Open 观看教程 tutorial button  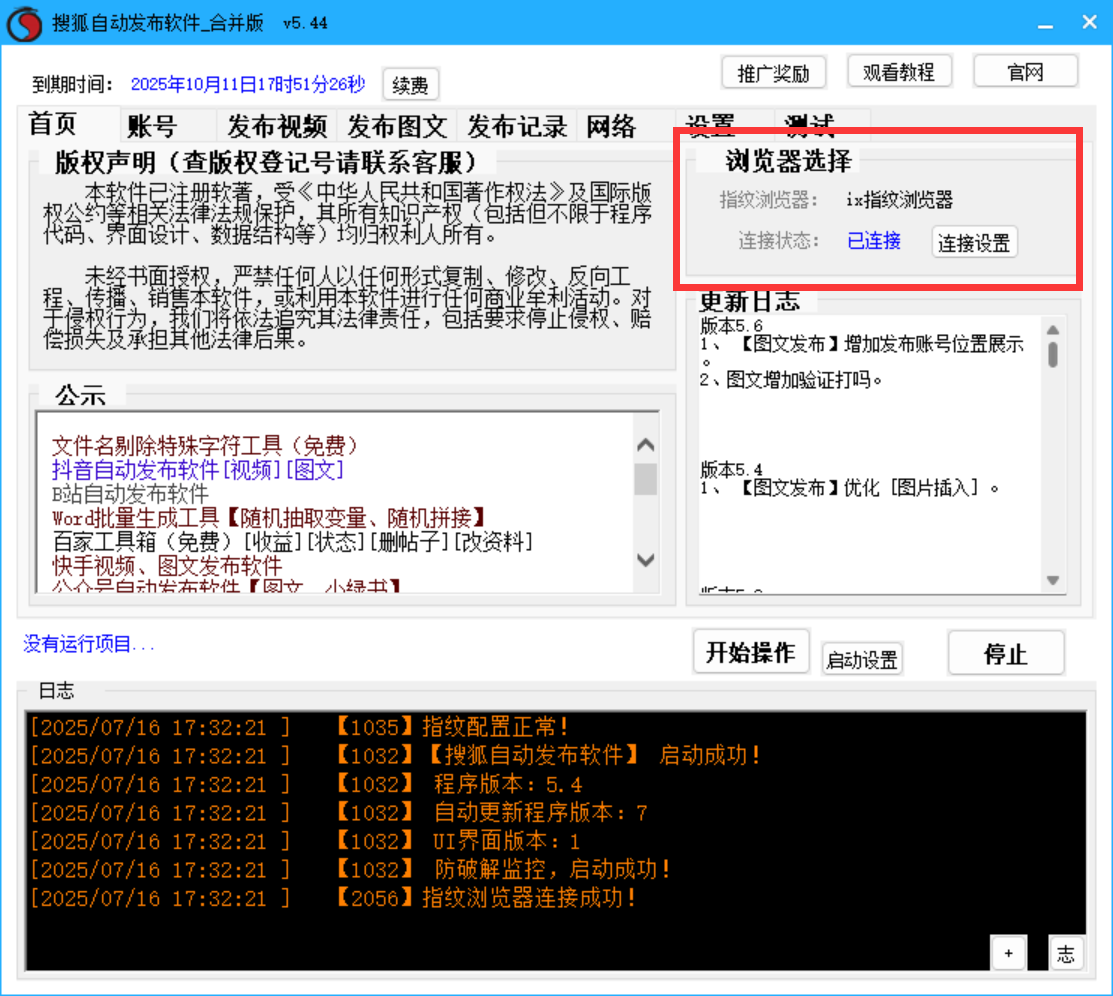899,72
